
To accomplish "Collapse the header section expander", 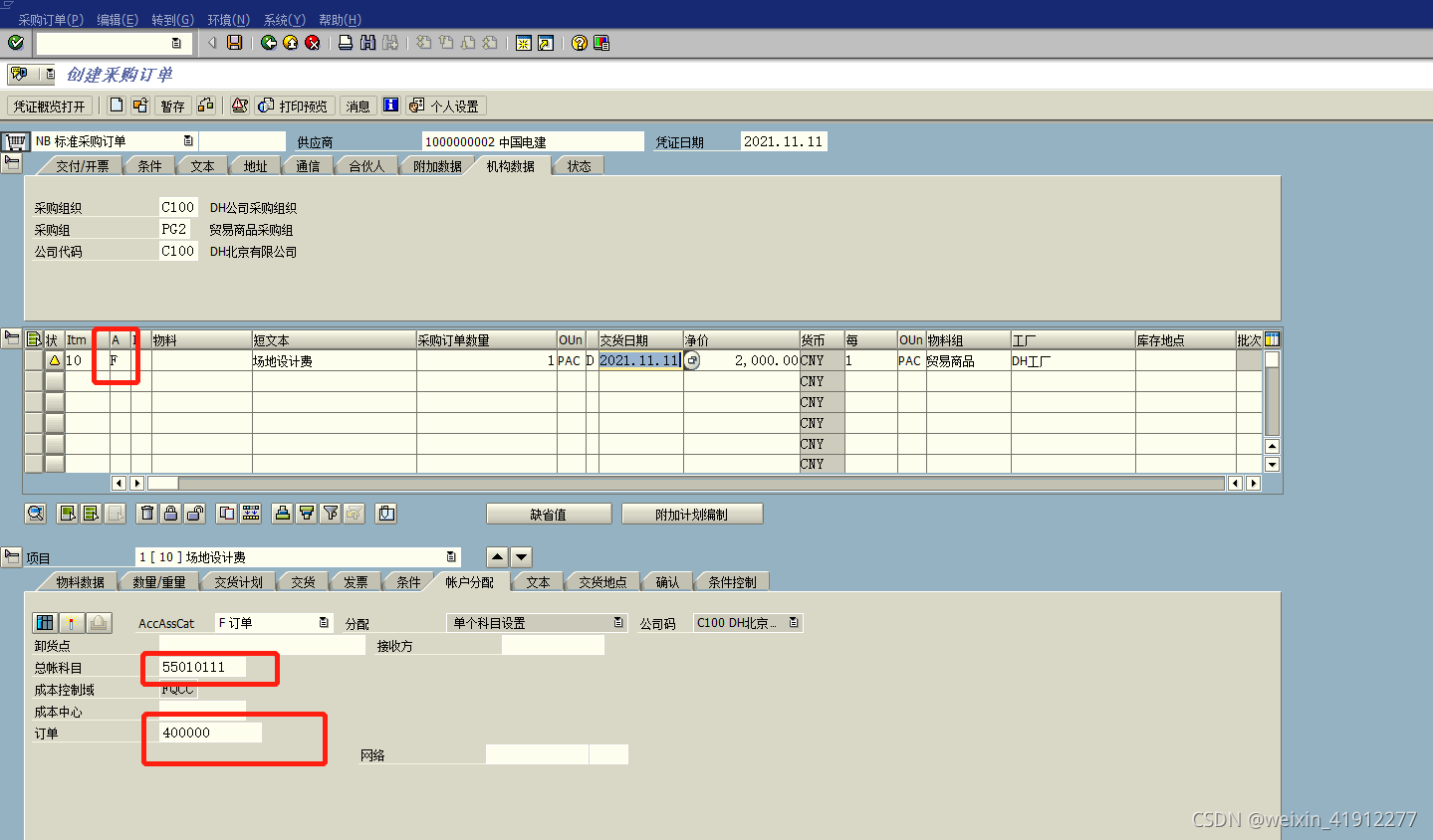I will (x=12, y=163).
